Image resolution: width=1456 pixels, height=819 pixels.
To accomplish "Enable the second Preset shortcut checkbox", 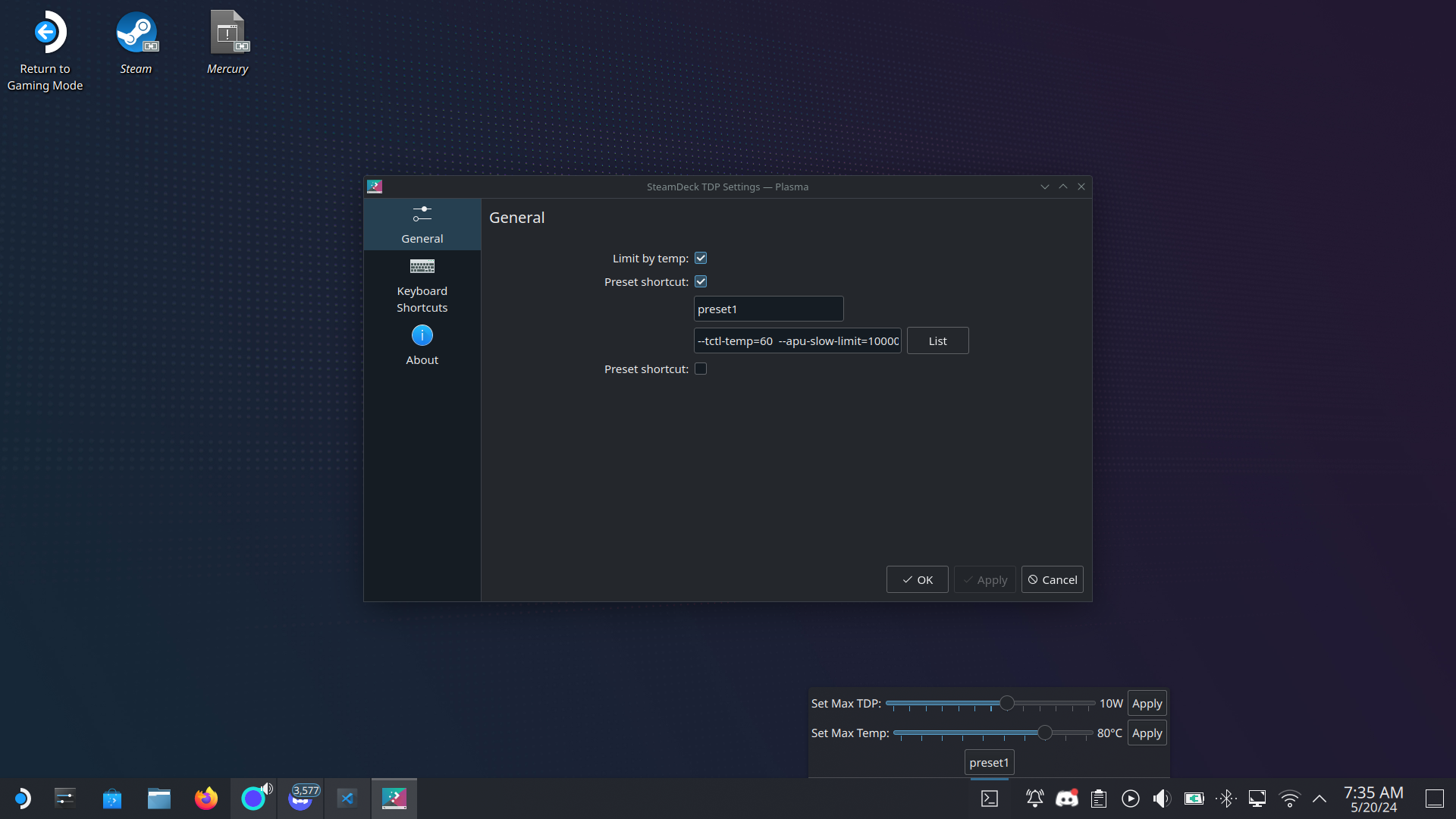I will pyautogui.click(x=701, y=369).
